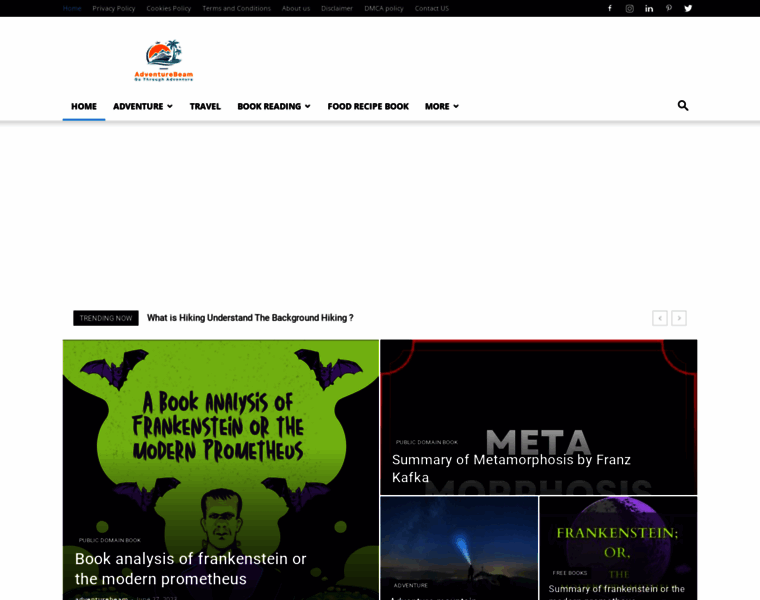
Task: Click the top bar Home link
Action: [x=72, y=8]
